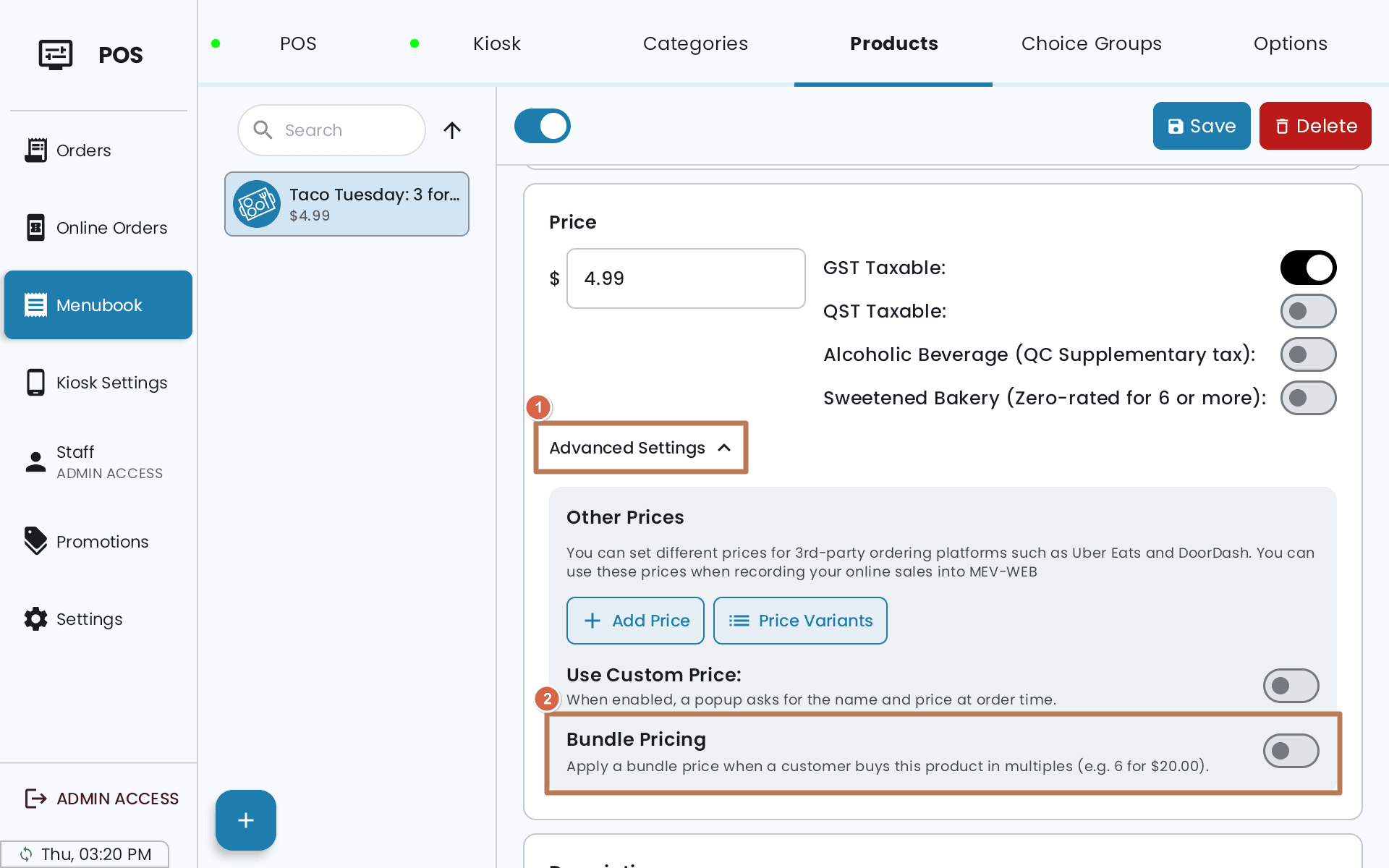Select Menubook in the sidebar
This screenshot has width=1389, height=868.
tap(98, 305)
